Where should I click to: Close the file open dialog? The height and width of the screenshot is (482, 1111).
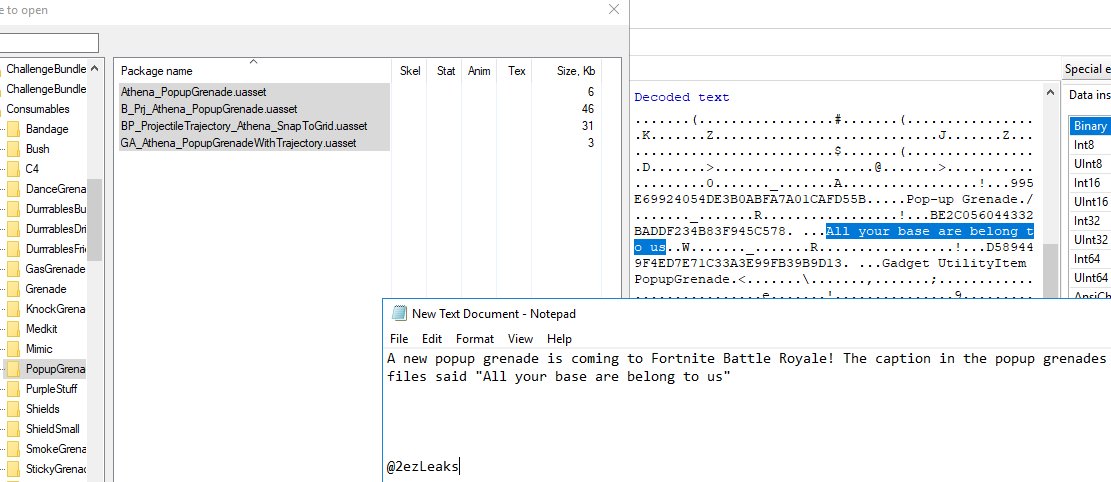(x=614, y=9)
